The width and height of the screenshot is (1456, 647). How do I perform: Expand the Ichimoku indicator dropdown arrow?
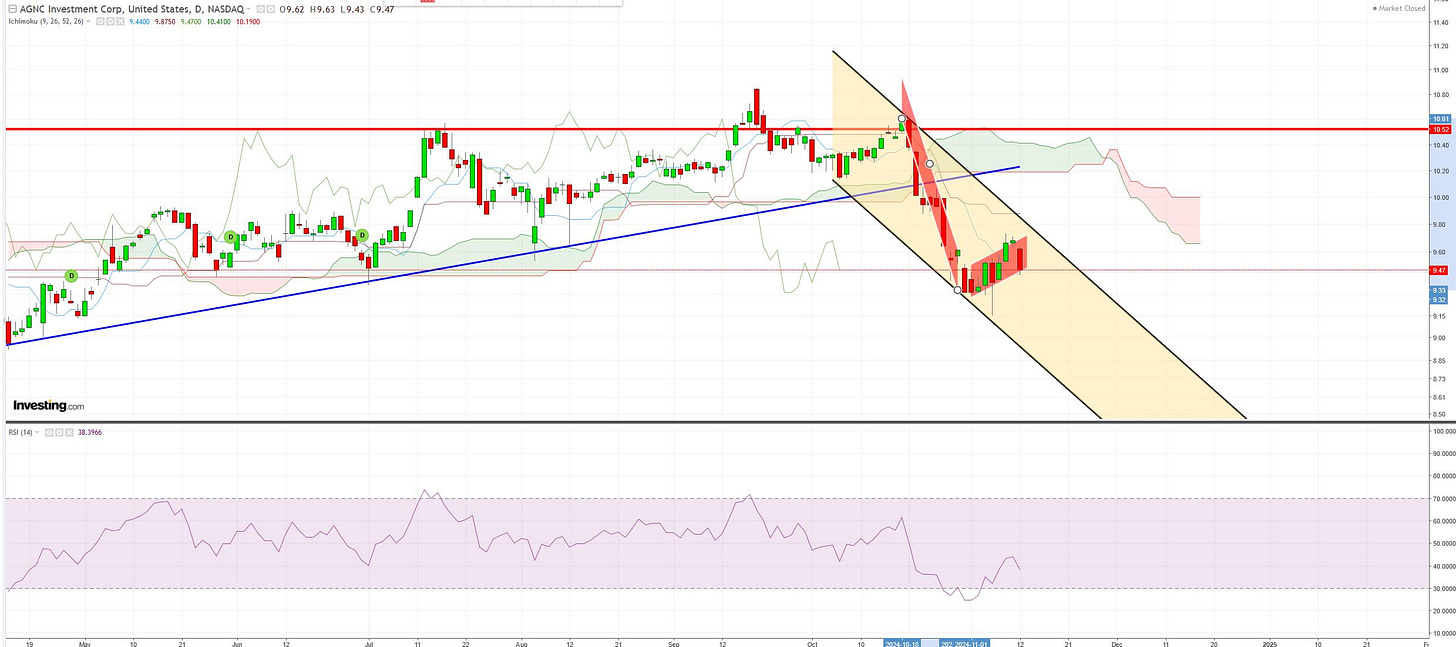(88, 21)
